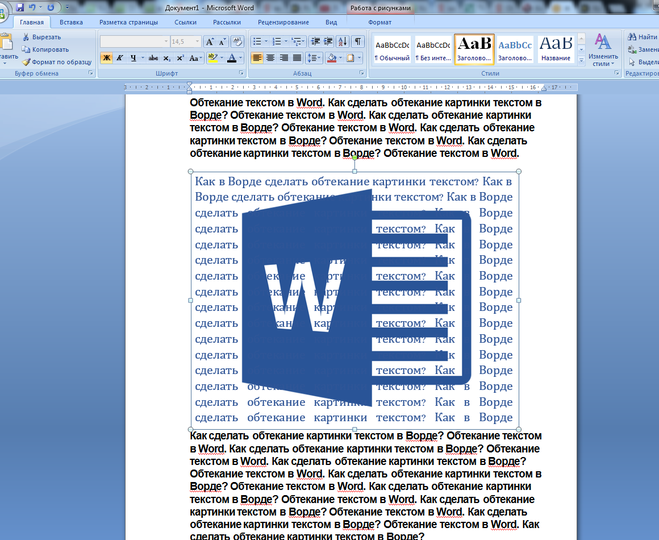Align paragraph to the right
659x540 pixels.
pyautogui.click(x=284, y=58)
